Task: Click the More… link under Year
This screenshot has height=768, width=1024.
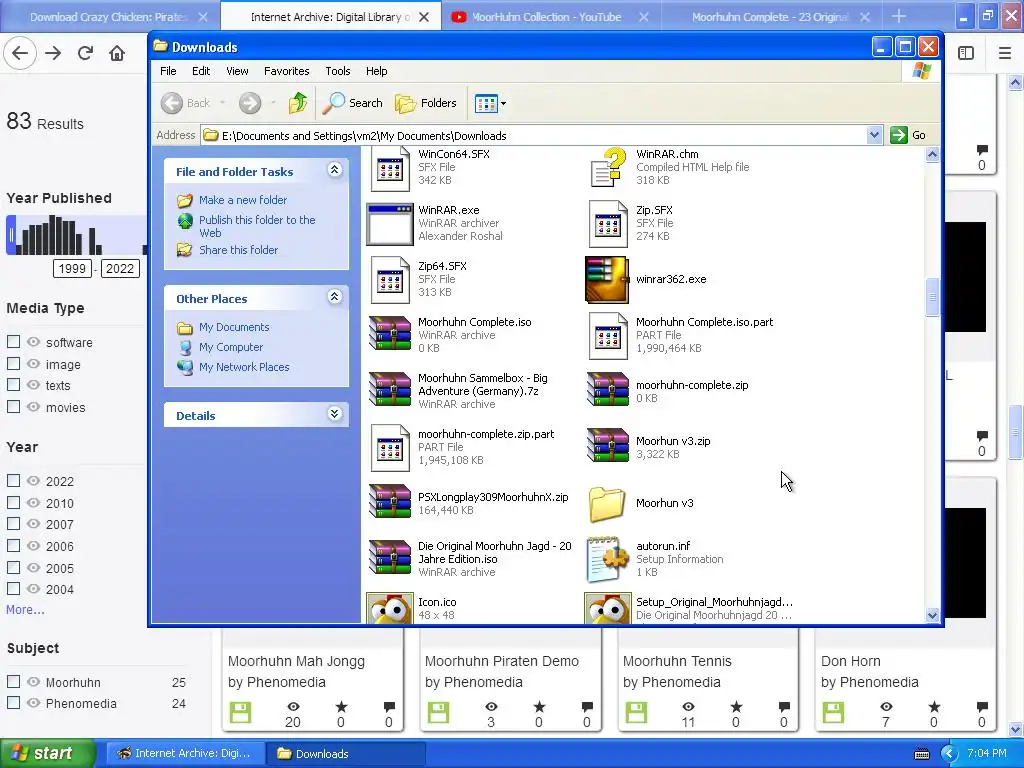Action: [x=25, y=609]
